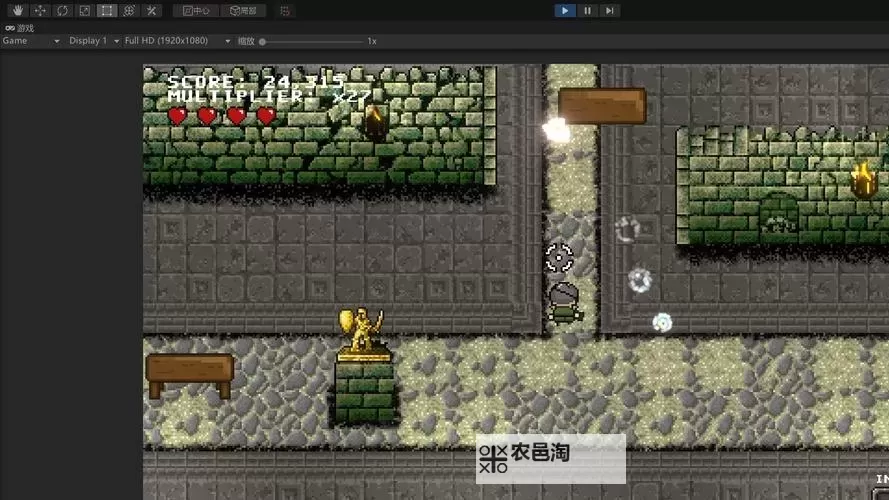This screenshot has width=889, height=500.
Task: Click the 1x scale value text
Action: [372, 41]
